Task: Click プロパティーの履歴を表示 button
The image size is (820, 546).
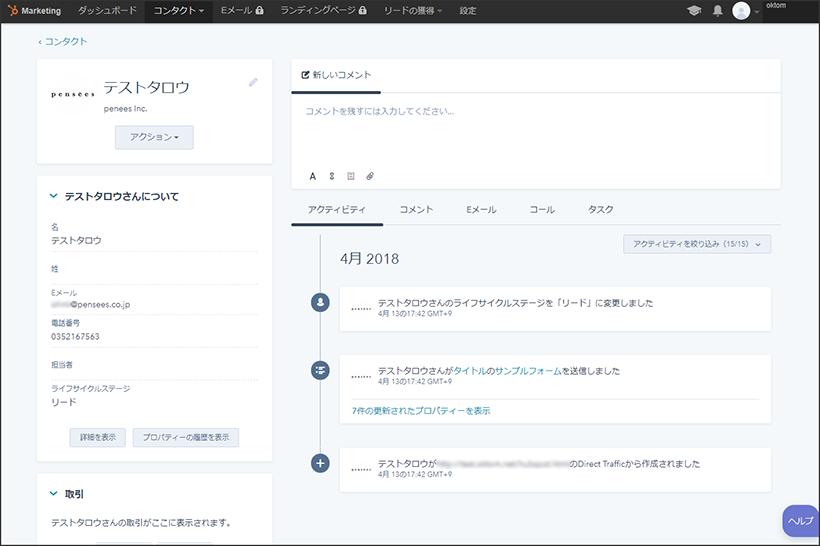Action: coord(186,437)
